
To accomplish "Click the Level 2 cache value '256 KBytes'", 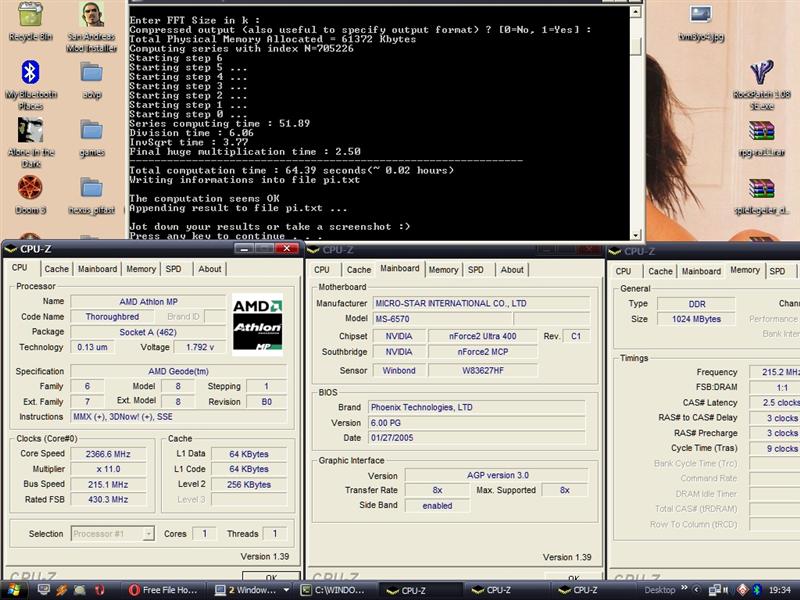I will coord(249,485).
